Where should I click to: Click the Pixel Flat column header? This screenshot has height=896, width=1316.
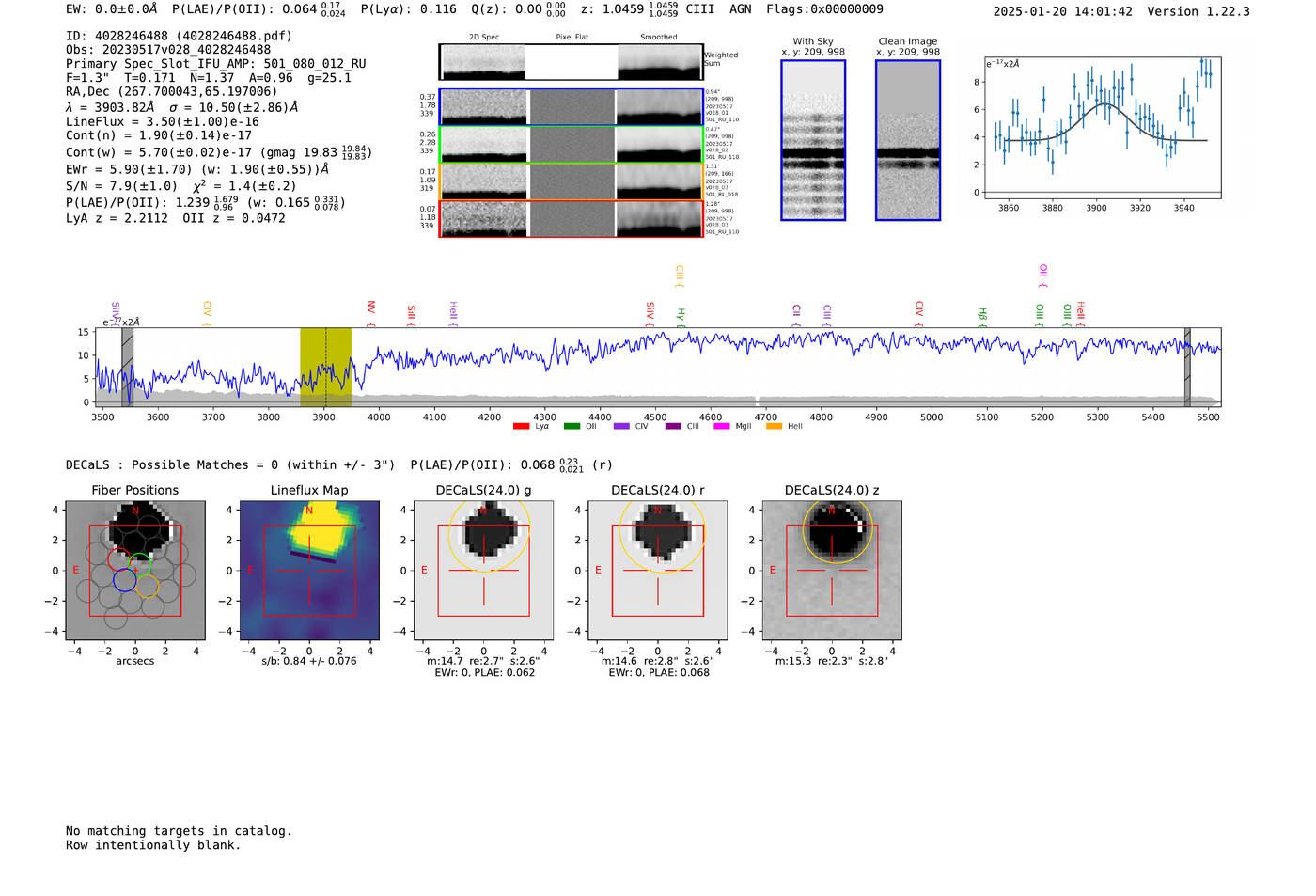[x=572, y=37]
